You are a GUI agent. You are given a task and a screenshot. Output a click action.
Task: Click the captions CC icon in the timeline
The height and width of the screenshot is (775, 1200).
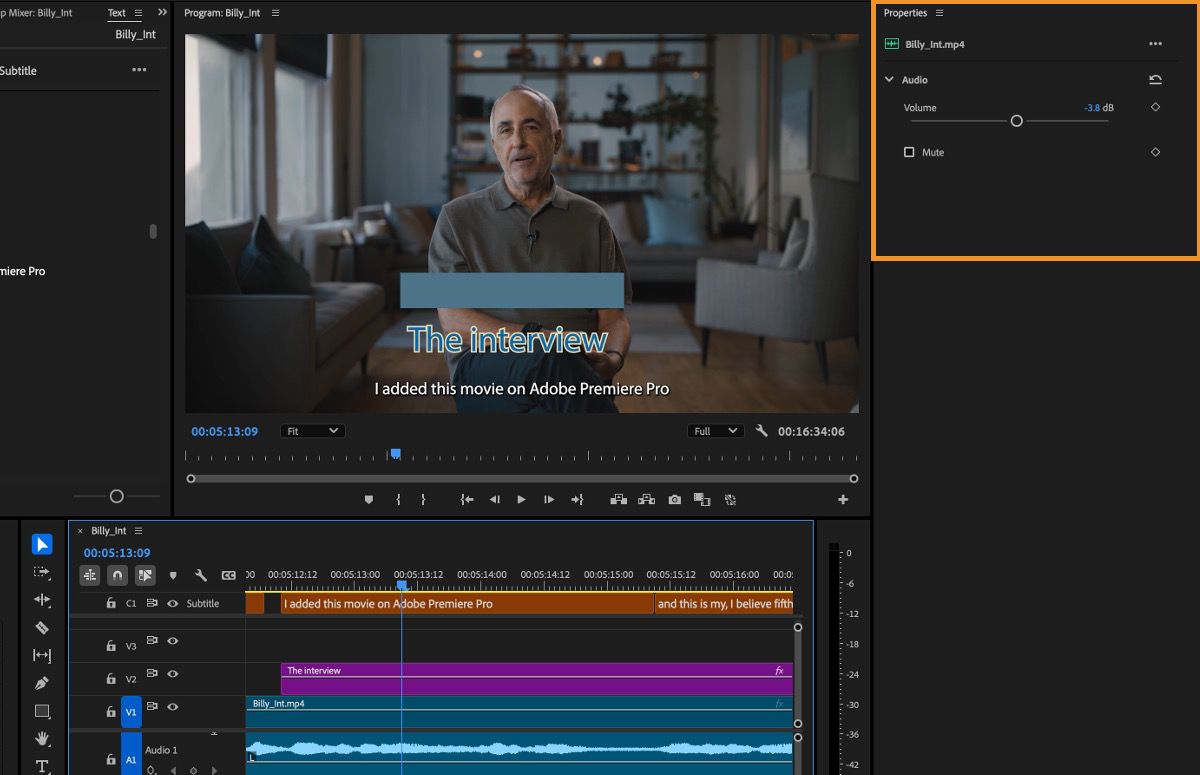[229, 575]
